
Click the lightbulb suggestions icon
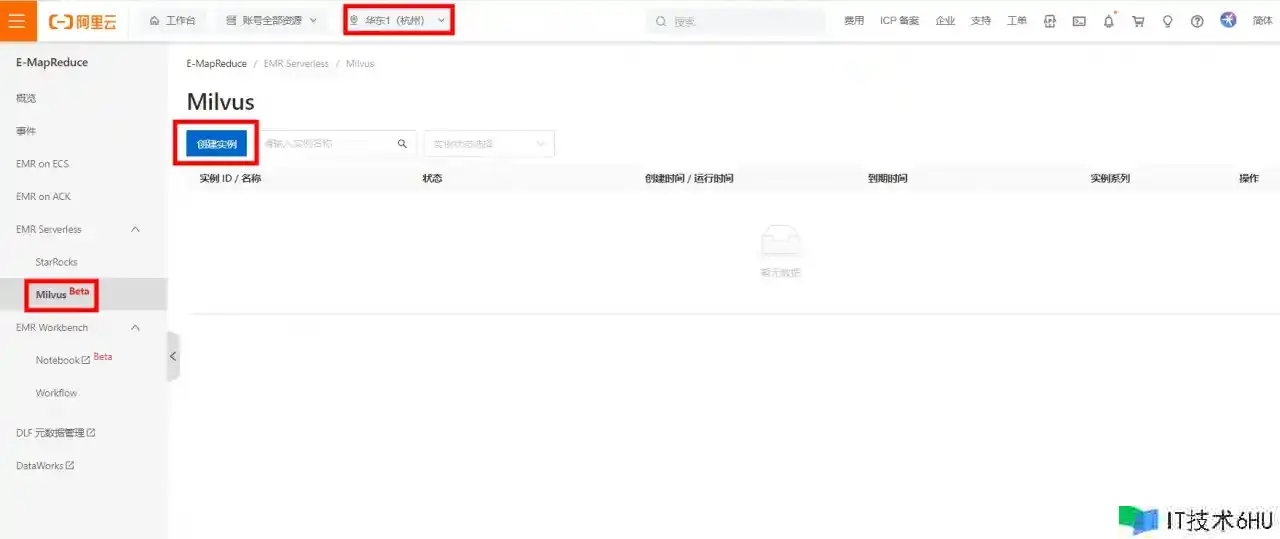click(x=1167, y=21)
